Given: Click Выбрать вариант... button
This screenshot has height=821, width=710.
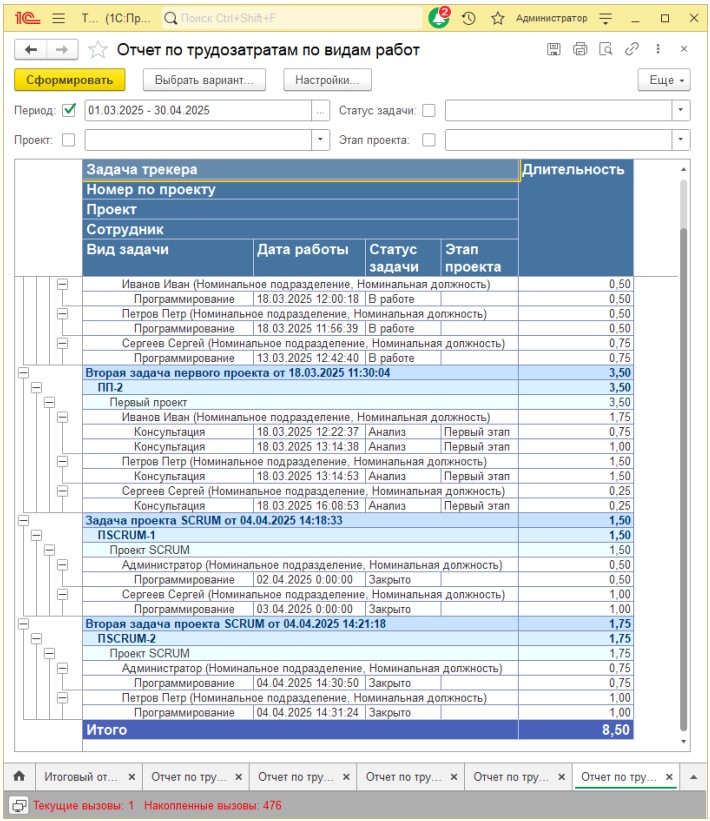Looking at the screenshot, I should pyautogui.click(x=204, y=80).
